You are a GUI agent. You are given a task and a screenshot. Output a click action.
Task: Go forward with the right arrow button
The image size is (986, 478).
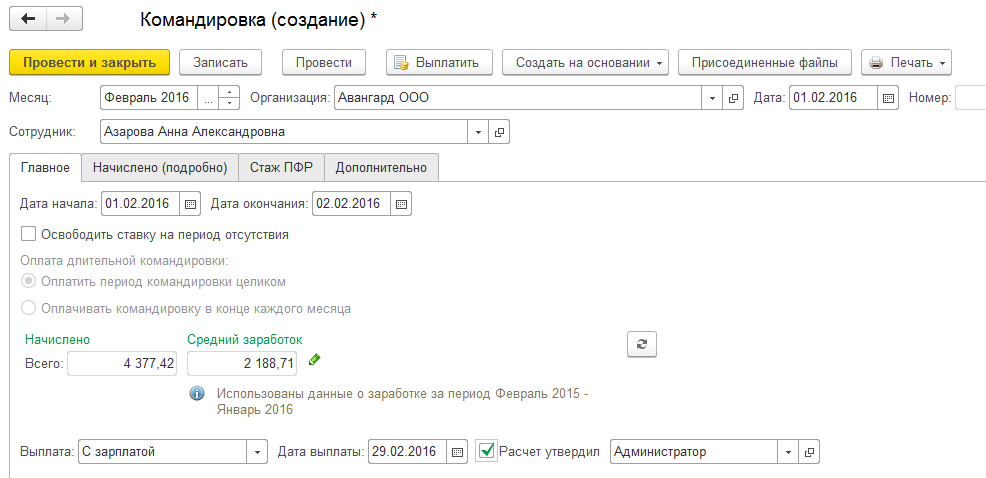[64, 19]
